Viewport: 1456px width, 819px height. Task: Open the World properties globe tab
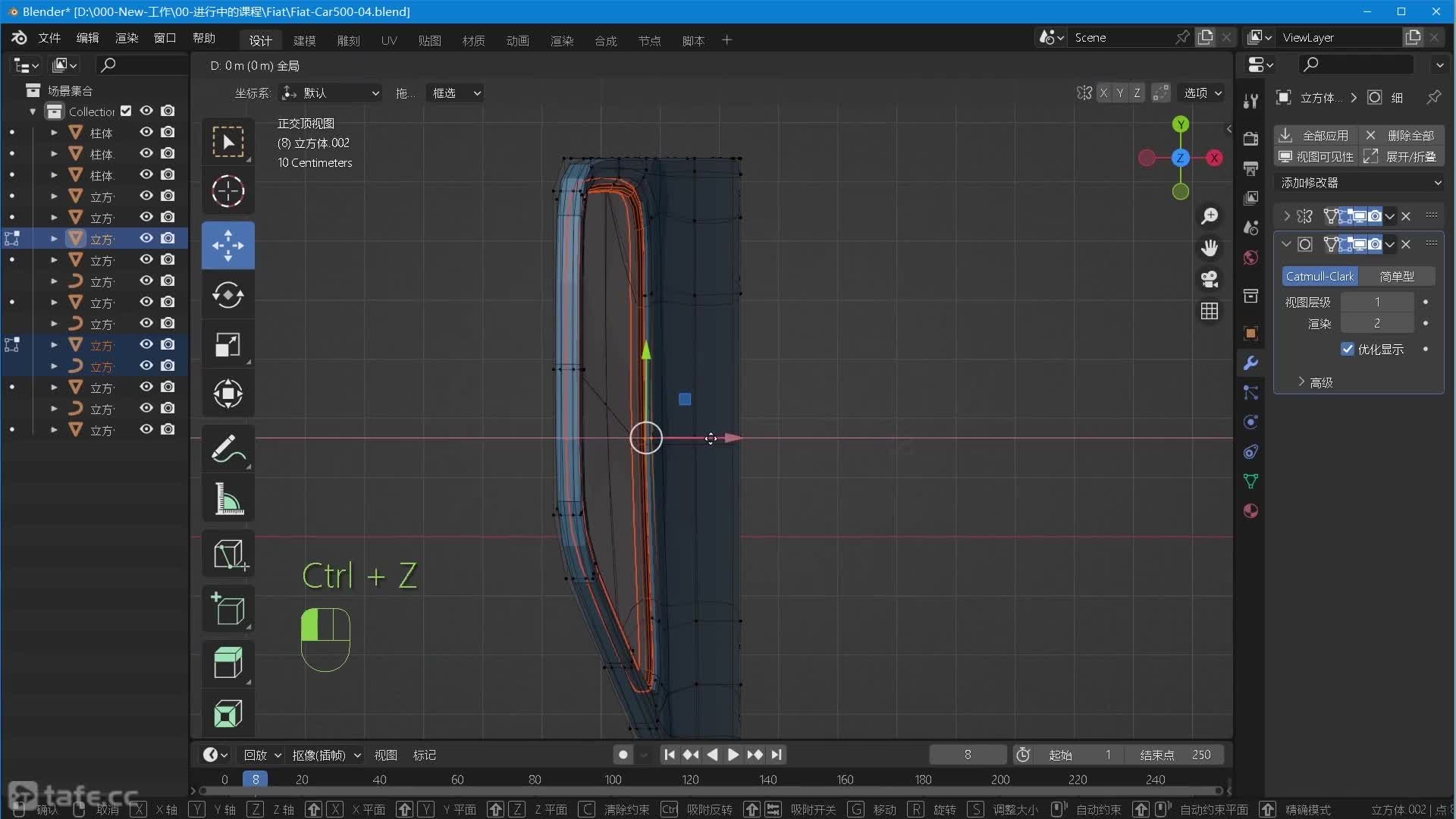click(x=1251, y=258)
